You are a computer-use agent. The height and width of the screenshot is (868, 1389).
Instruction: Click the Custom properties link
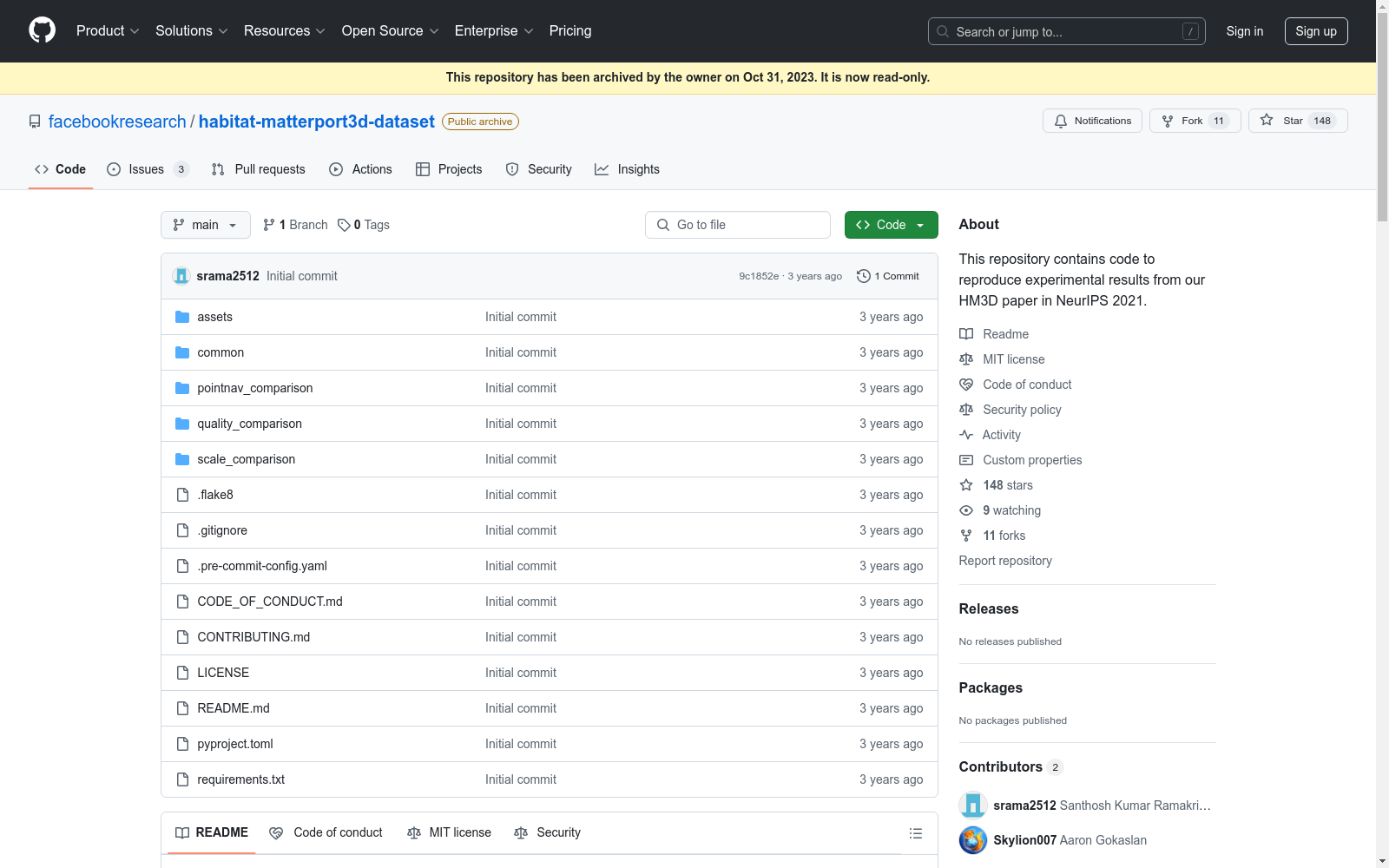tap(1032, 460)
